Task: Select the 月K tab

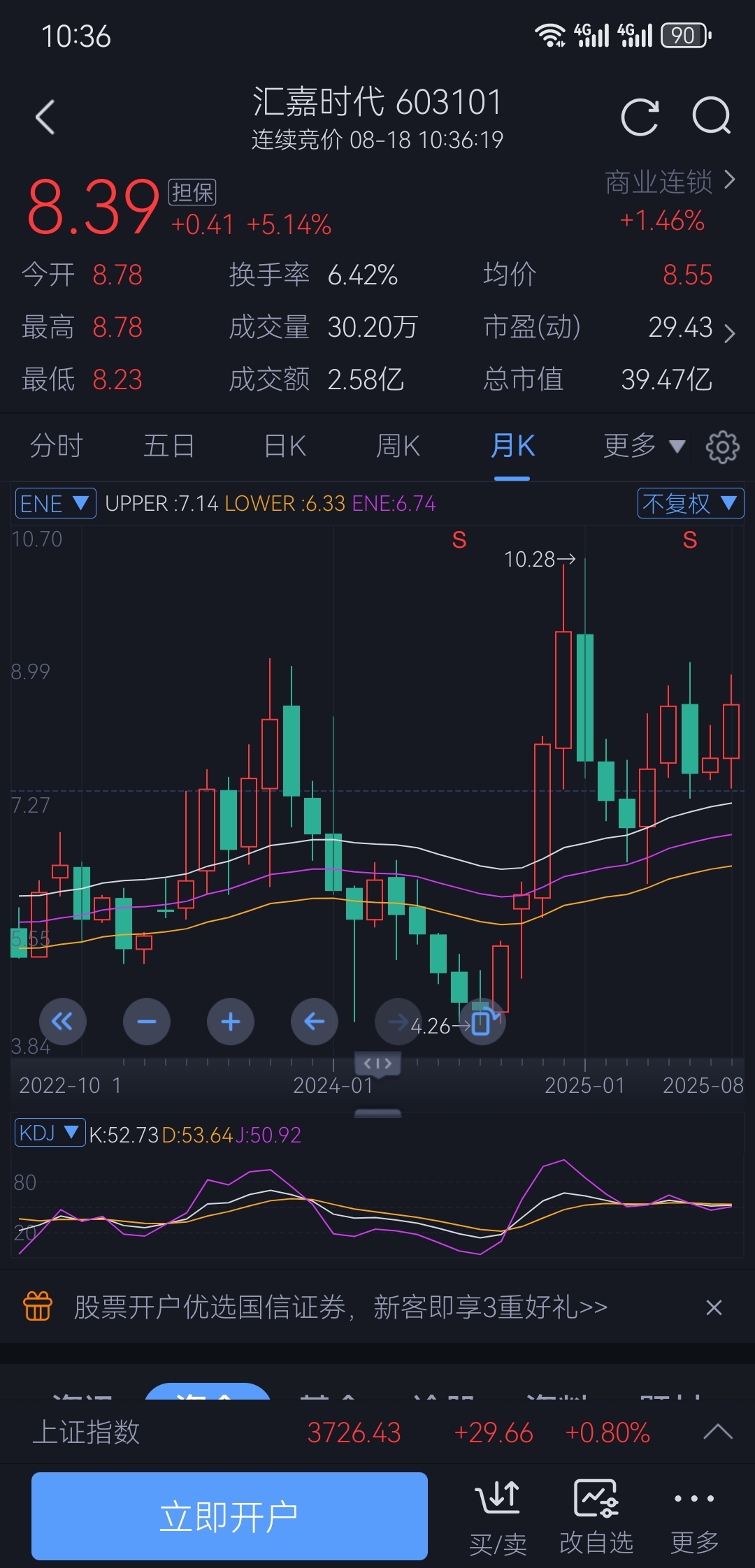Action: tap(512, 446)
